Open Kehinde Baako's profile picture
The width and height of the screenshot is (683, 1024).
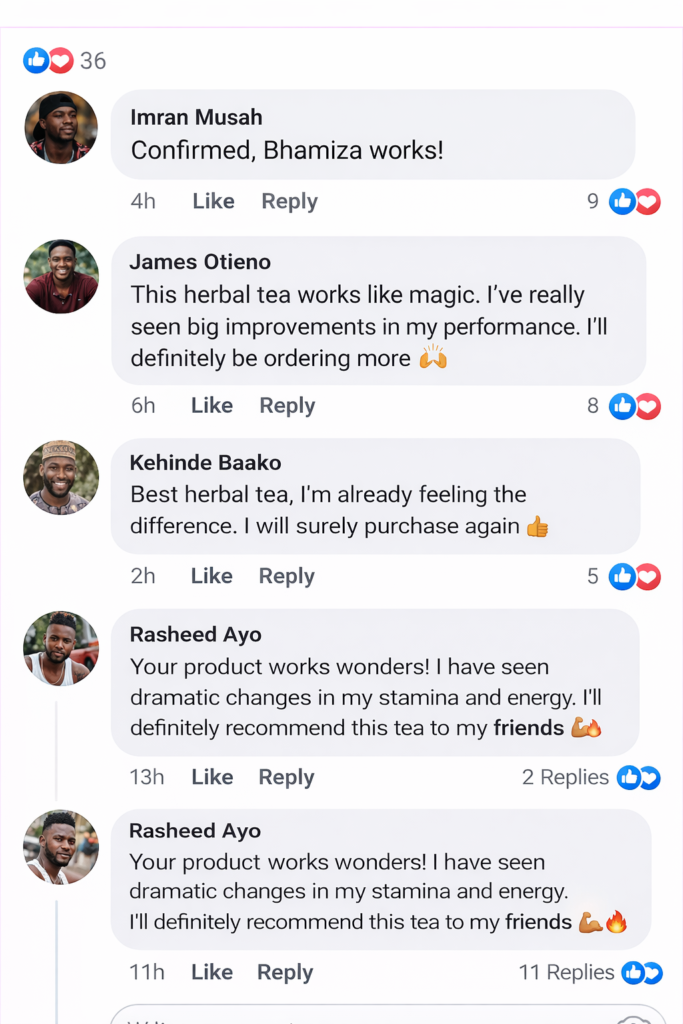click(x=61, y=477)
